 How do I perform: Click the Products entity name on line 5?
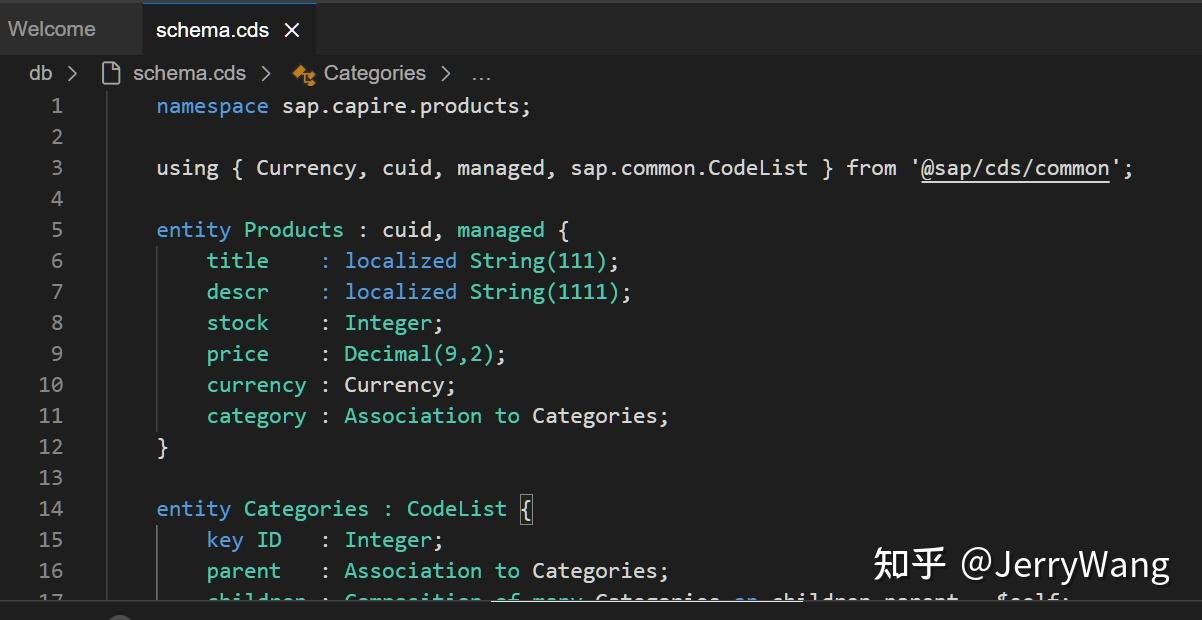coord(293,230)
